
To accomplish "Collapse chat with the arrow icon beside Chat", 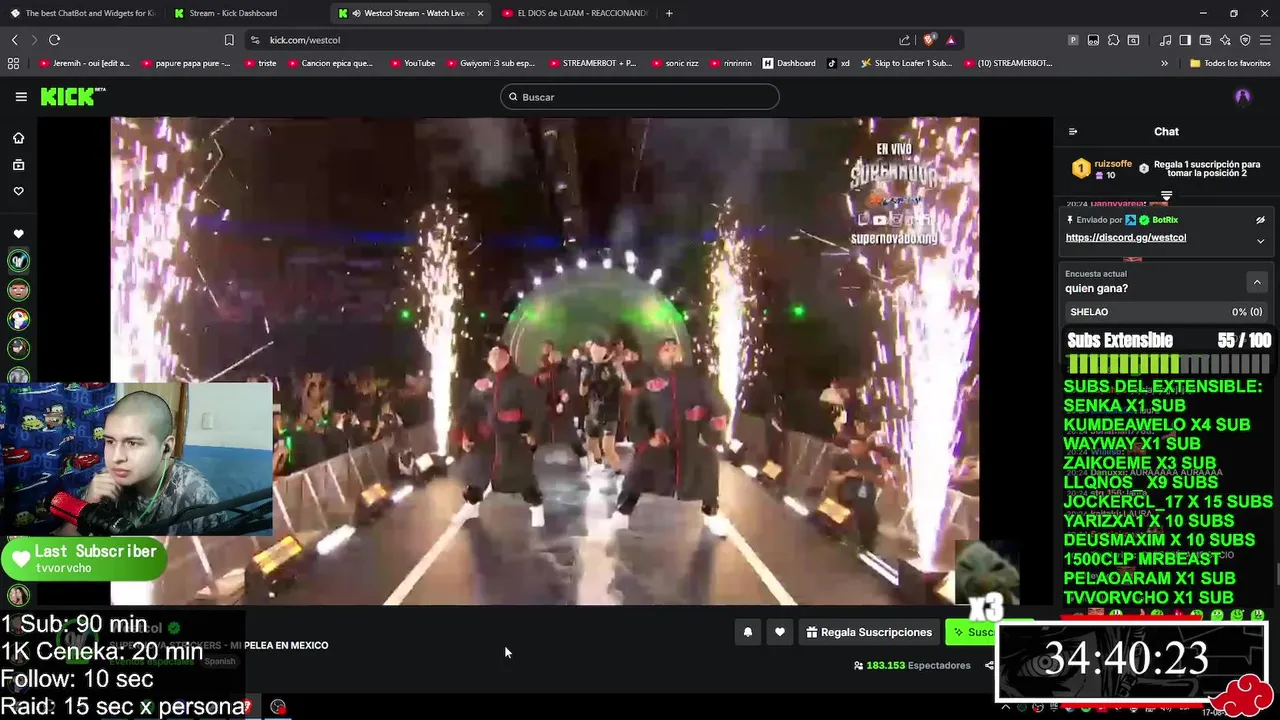I will click(1073, 131).
